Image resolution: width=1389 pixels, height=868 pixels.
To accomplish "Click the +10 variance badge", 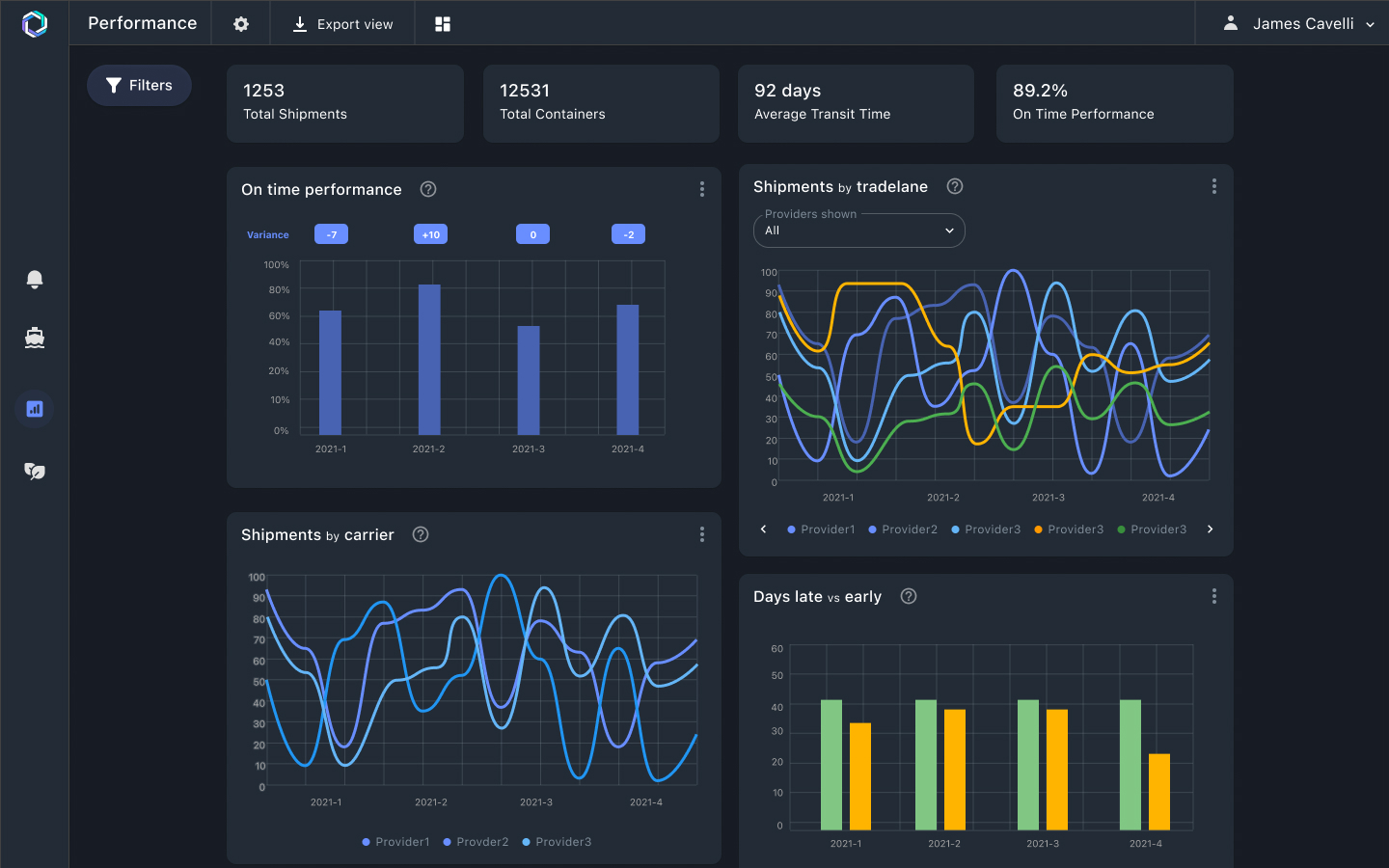I will coord(430,233).
